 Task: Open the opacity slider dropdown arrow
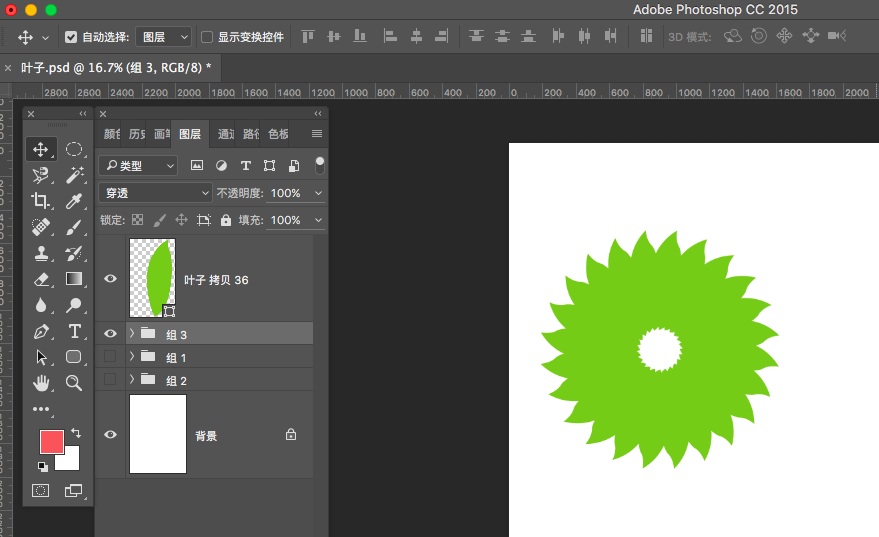coord(318,193)
